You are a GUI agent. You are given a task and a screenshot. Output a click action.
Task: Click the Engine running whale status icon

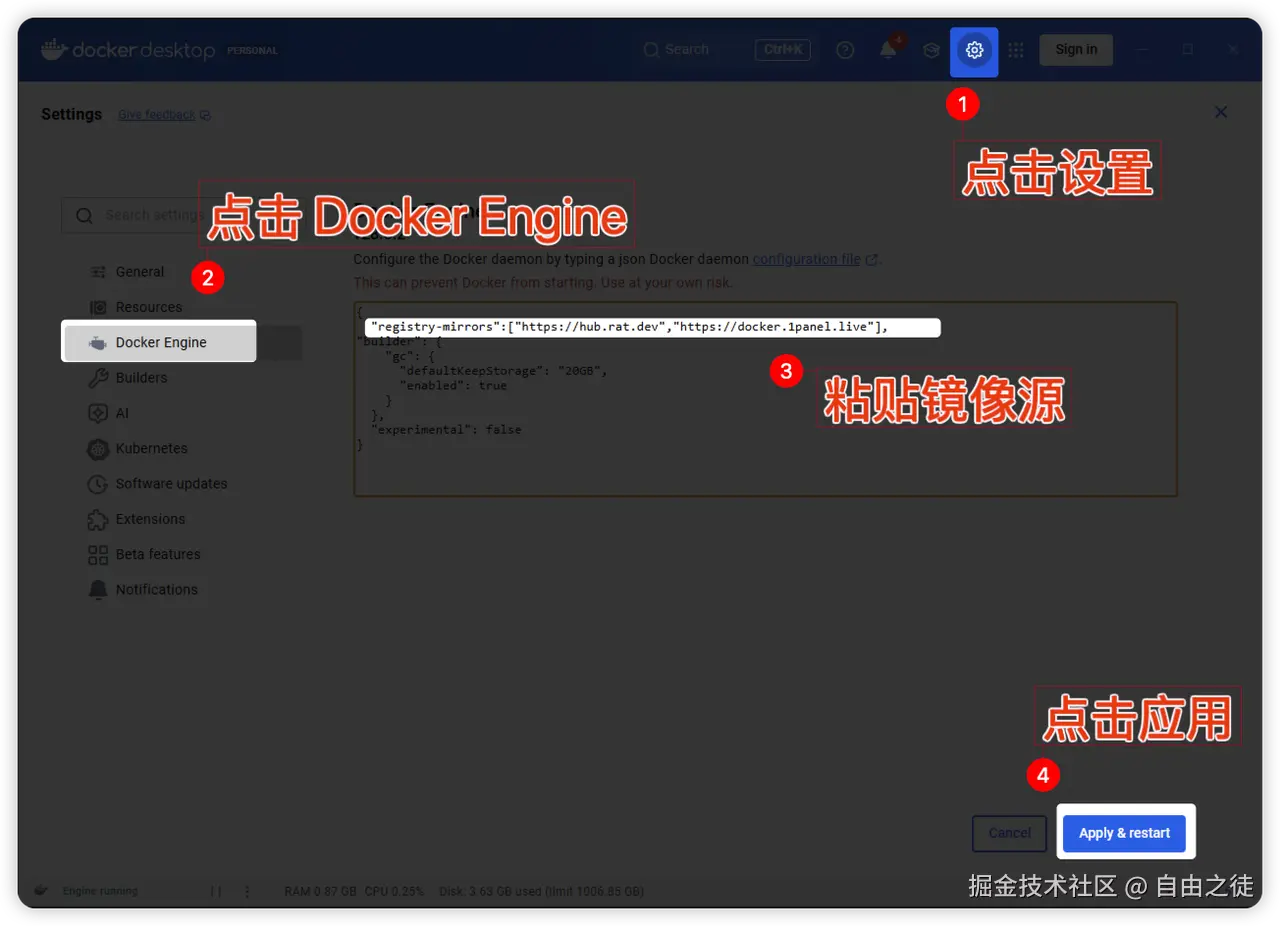tap(41, 891)
